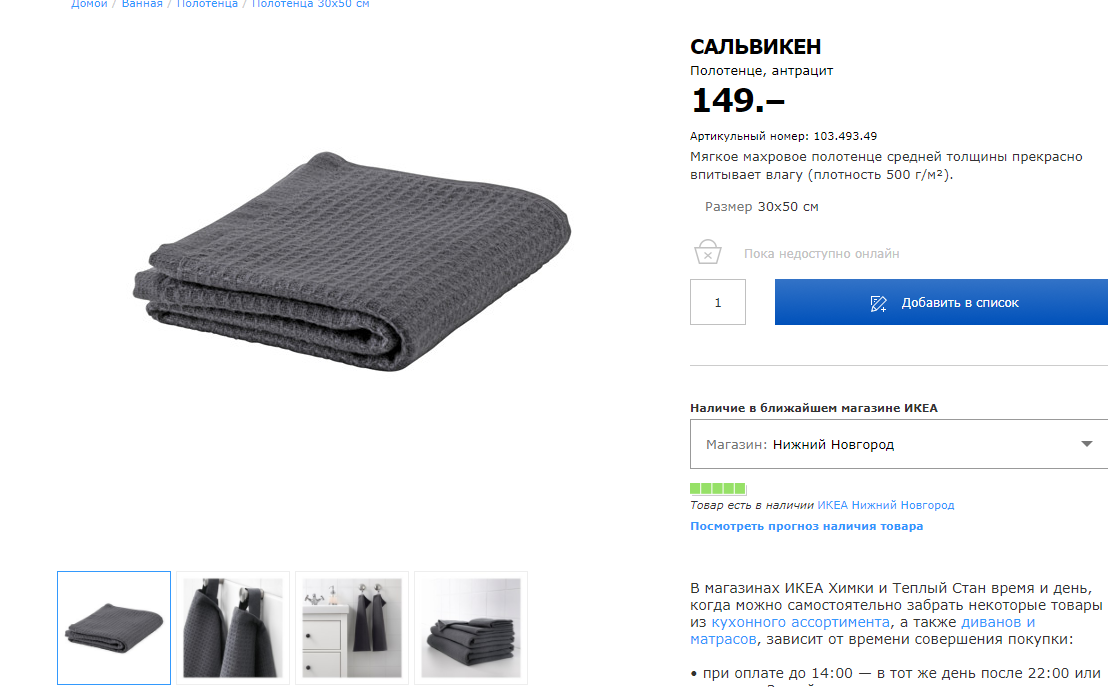Open Посмотреть прогноз наличия товара link

806,526
